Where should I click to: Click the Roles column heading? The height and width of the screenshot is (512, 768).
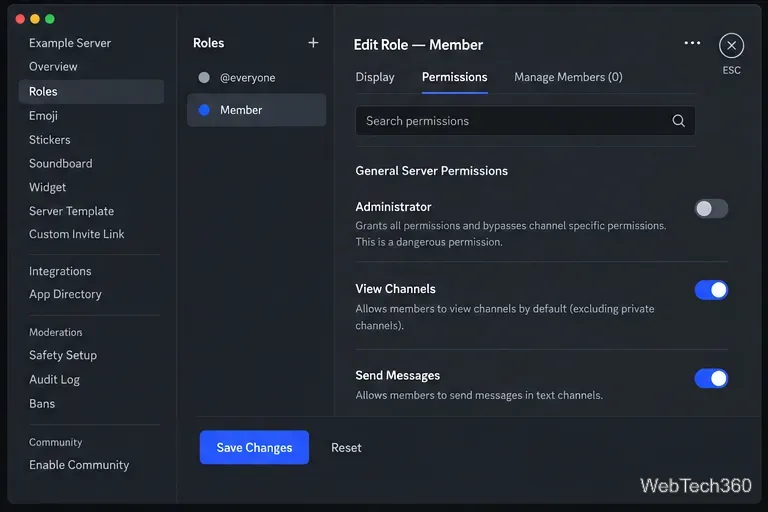coord(209,43)
